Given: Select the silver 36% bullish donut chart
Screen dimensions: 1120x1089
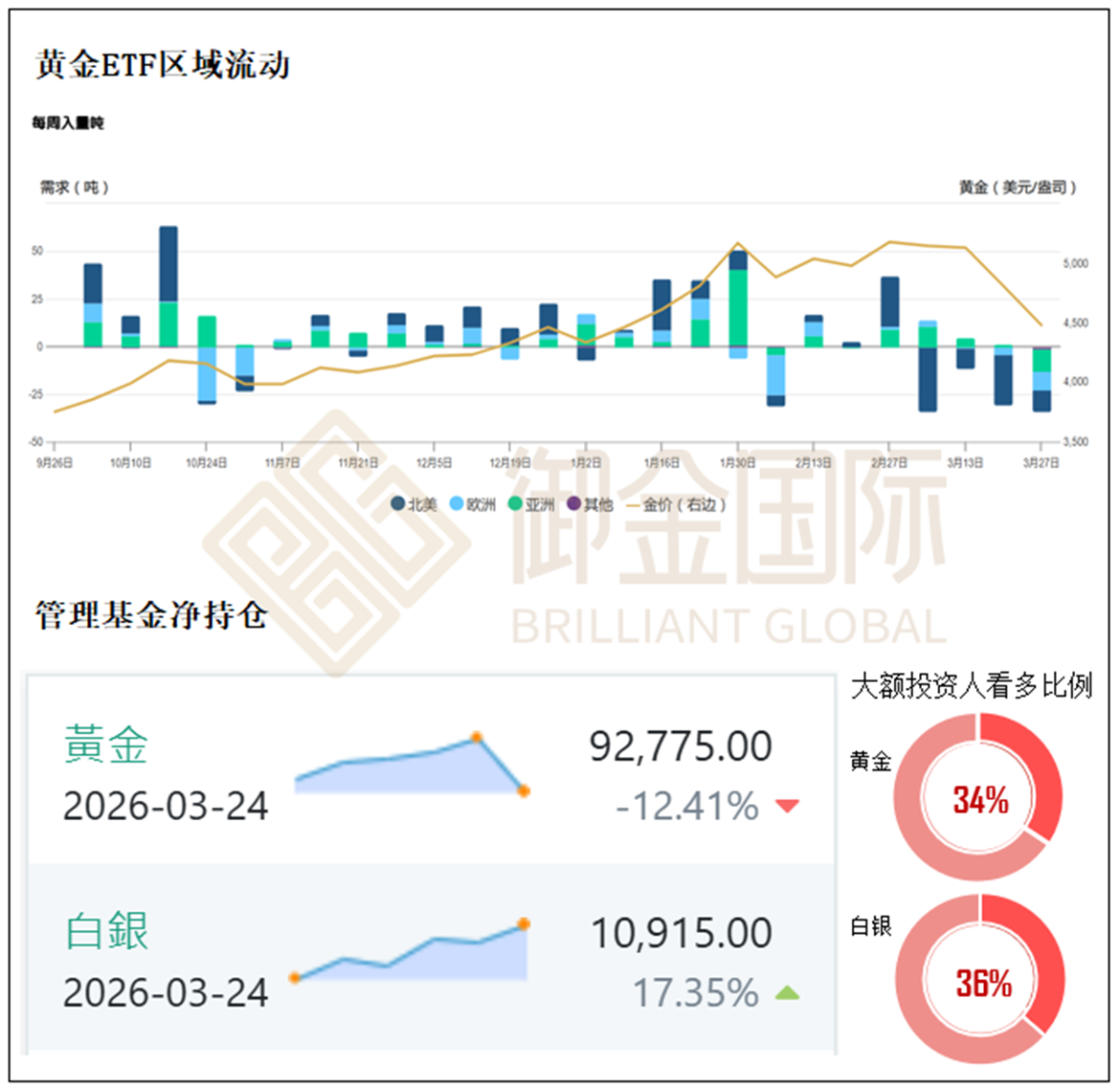Looking at the screenshot, I should [x=980, y=980].
